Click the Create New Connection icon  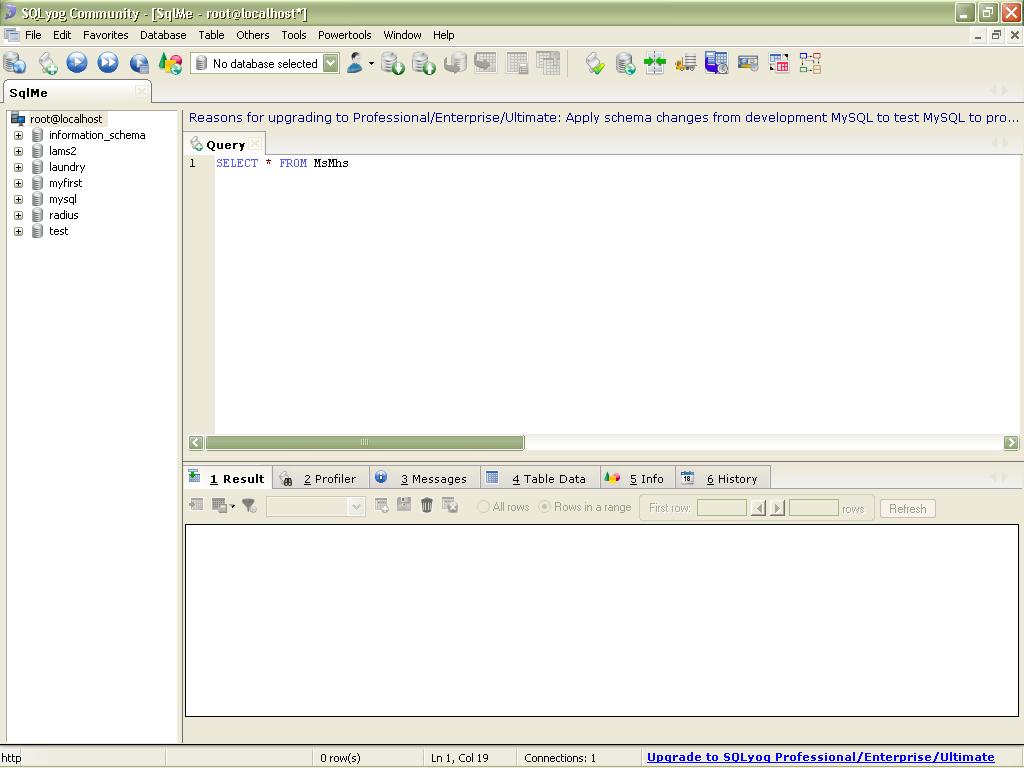[x=14, y=63]
